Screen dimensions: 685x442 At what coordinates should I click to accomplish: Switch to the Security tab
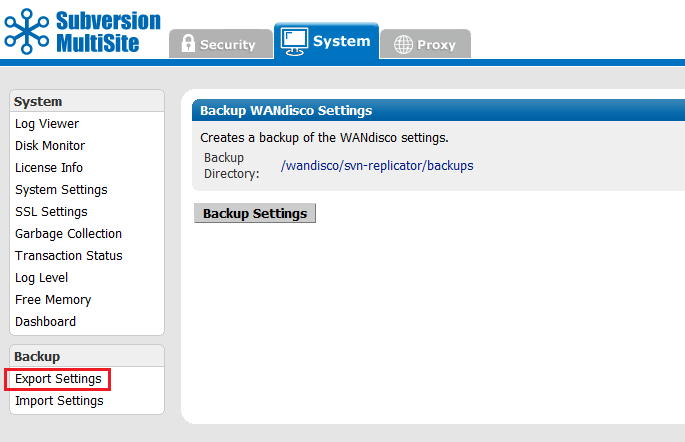[x=221, y=44]
